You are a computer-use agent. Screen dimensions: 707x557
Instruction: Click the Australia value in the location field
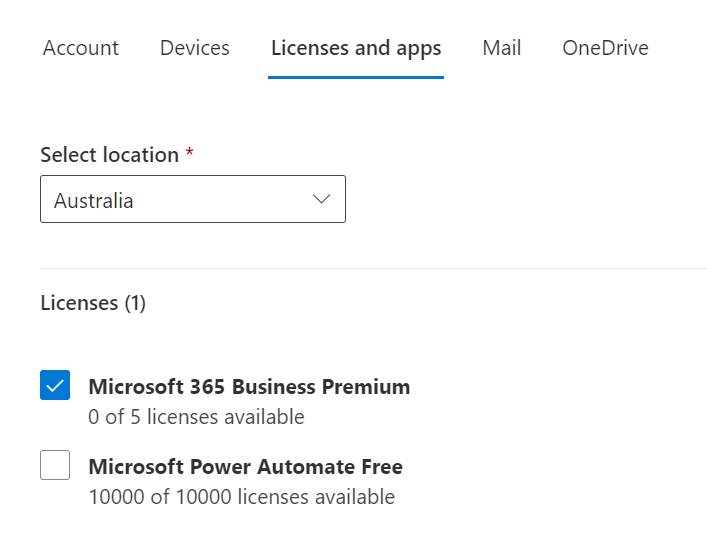(93, 201)
